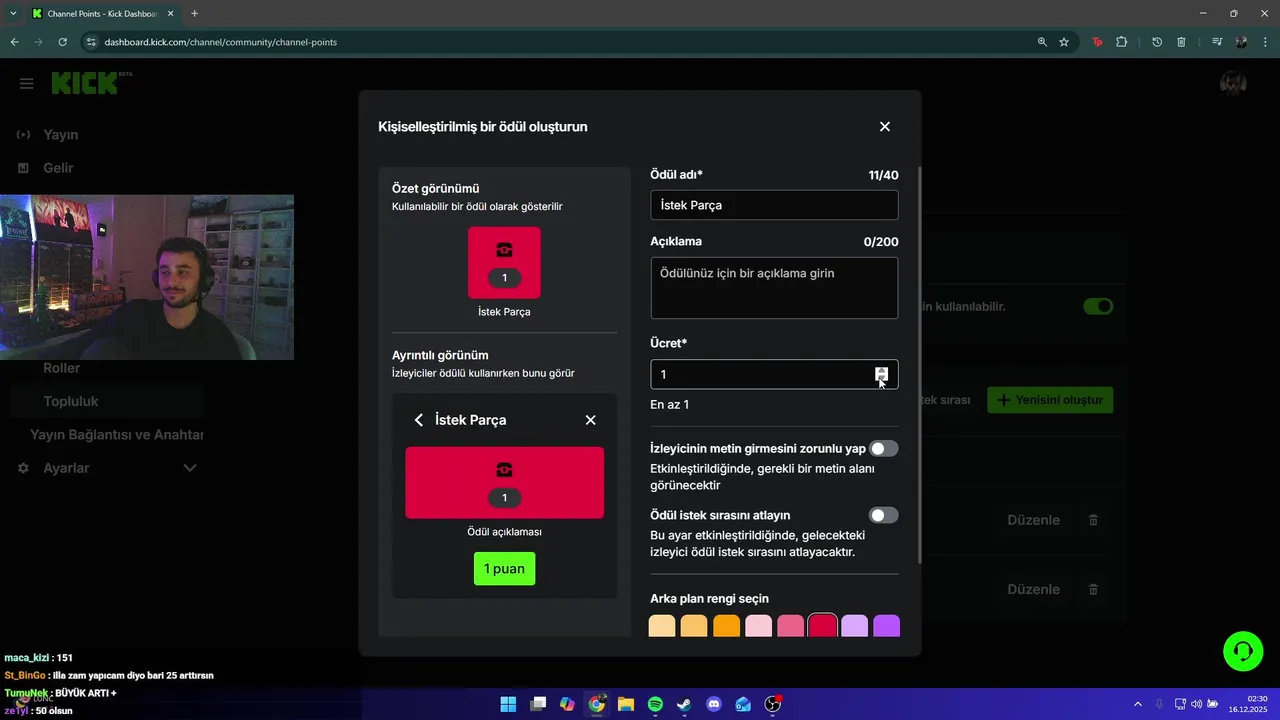Reload the page with the refresh icon
This screenshot has height=720, width=1280.
point(62,42)
